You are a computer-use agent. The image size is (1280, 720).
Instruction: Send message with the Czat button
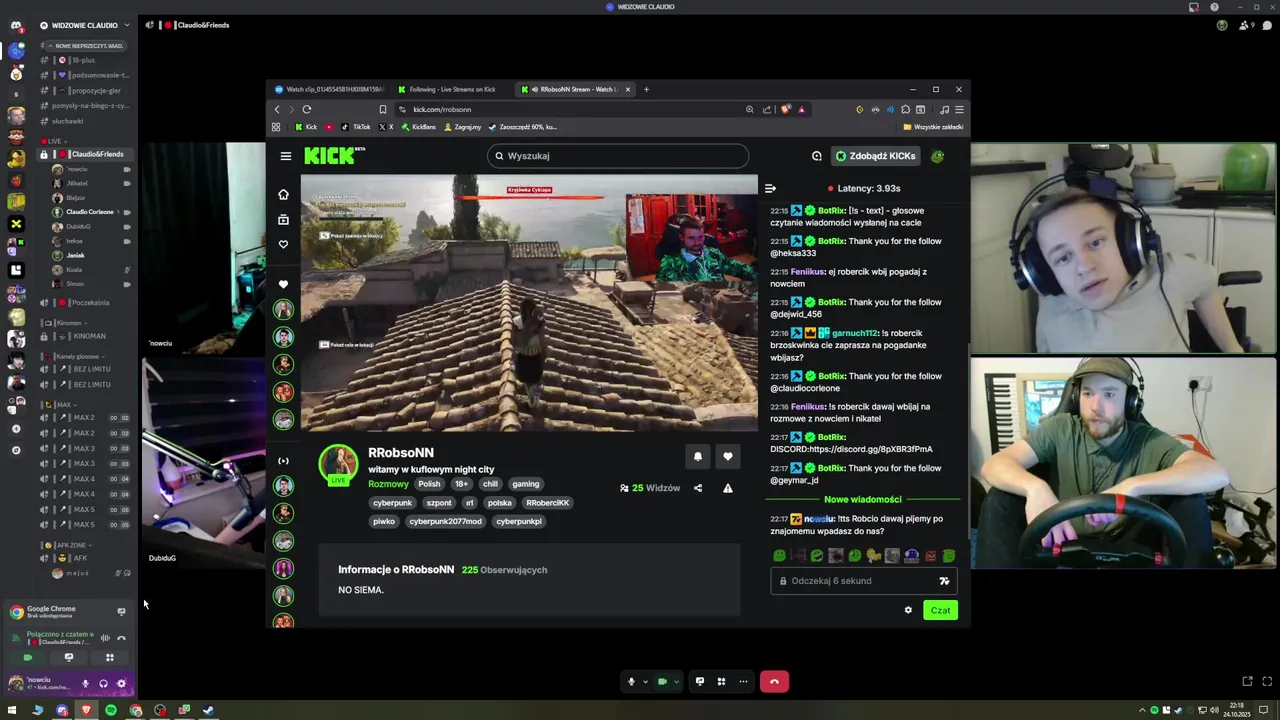pos(940,610)
